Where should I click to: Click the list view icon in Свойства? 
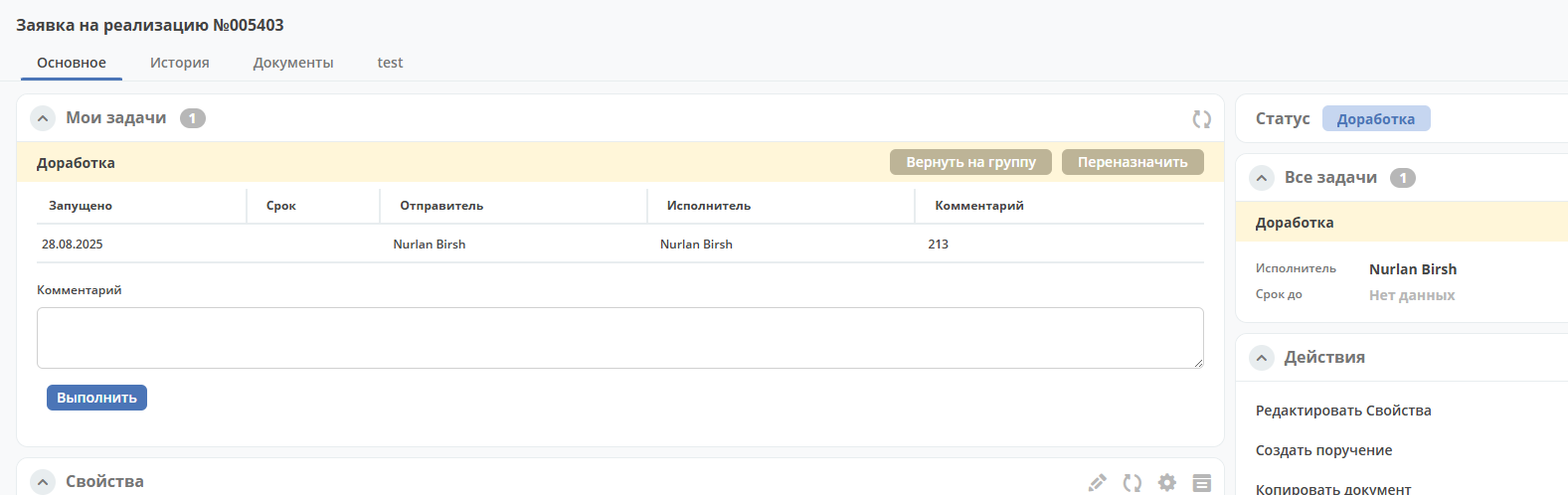(x=1202, y=482)
